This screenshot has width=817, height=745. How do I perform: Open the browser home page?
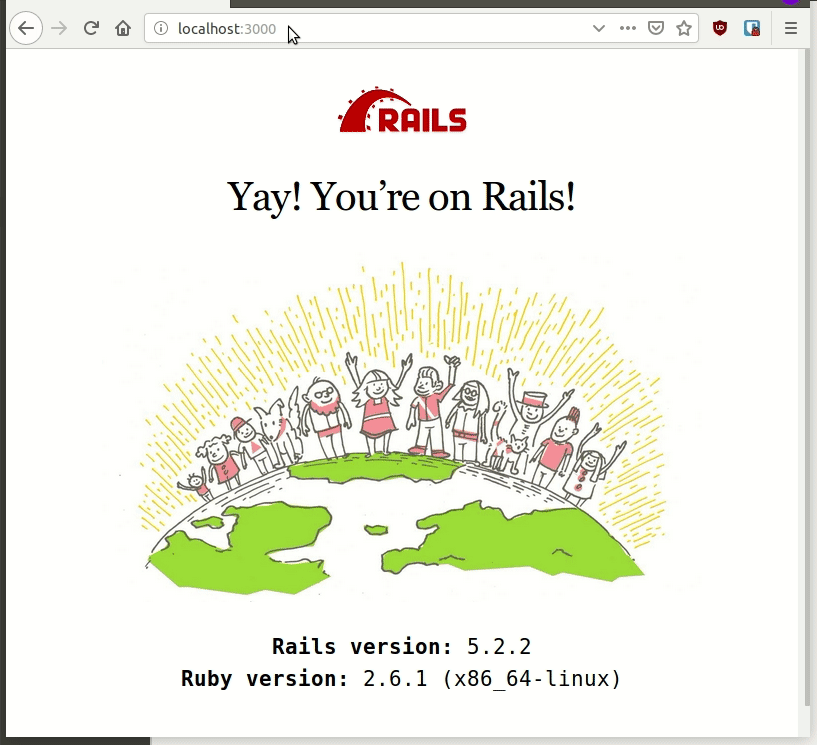[123, 28]
